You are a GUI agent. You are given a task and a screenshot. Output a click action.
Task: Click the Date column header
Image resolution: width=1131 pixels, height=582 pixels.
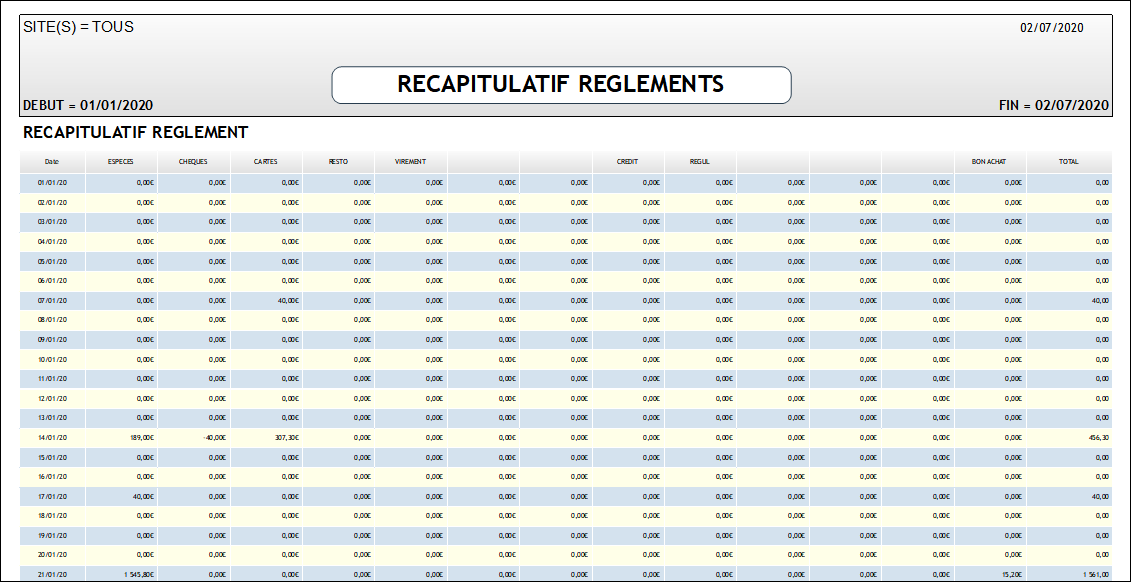52,161
